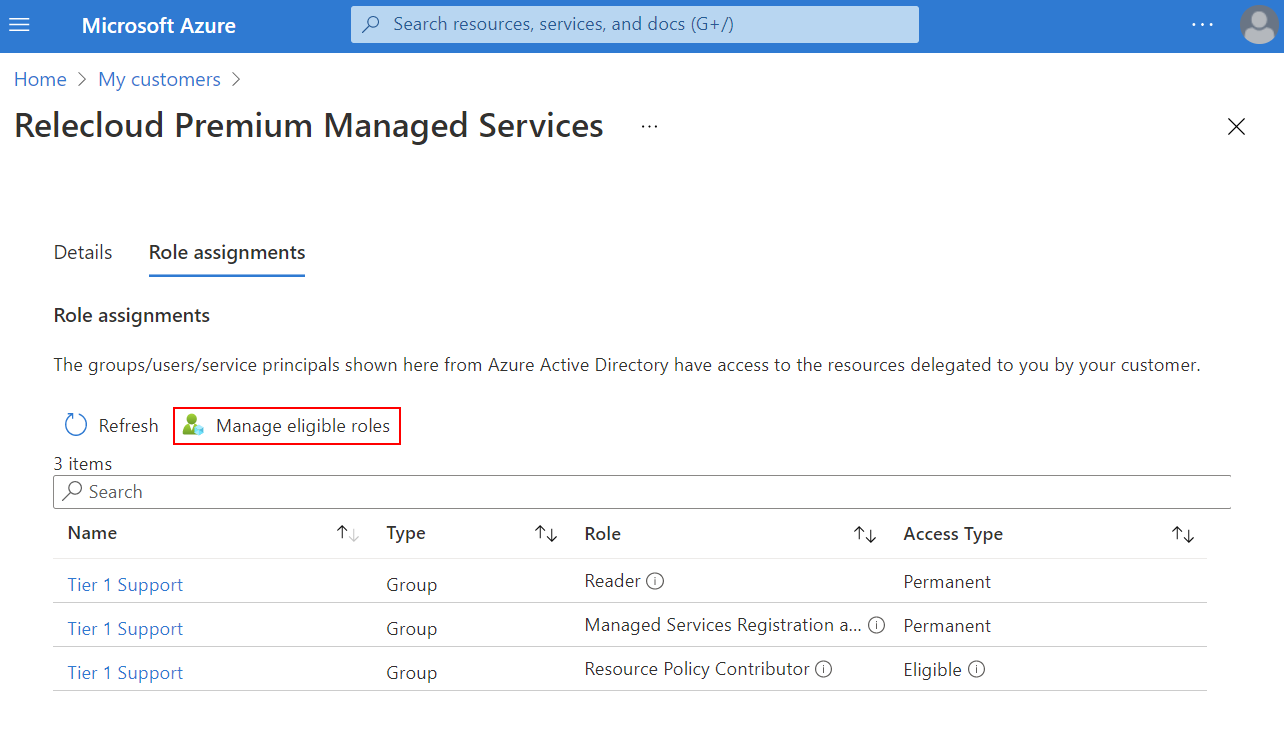This screenshot has height=739, width=1284.
Task: Sort table by Role column
Action: point(865,534)
